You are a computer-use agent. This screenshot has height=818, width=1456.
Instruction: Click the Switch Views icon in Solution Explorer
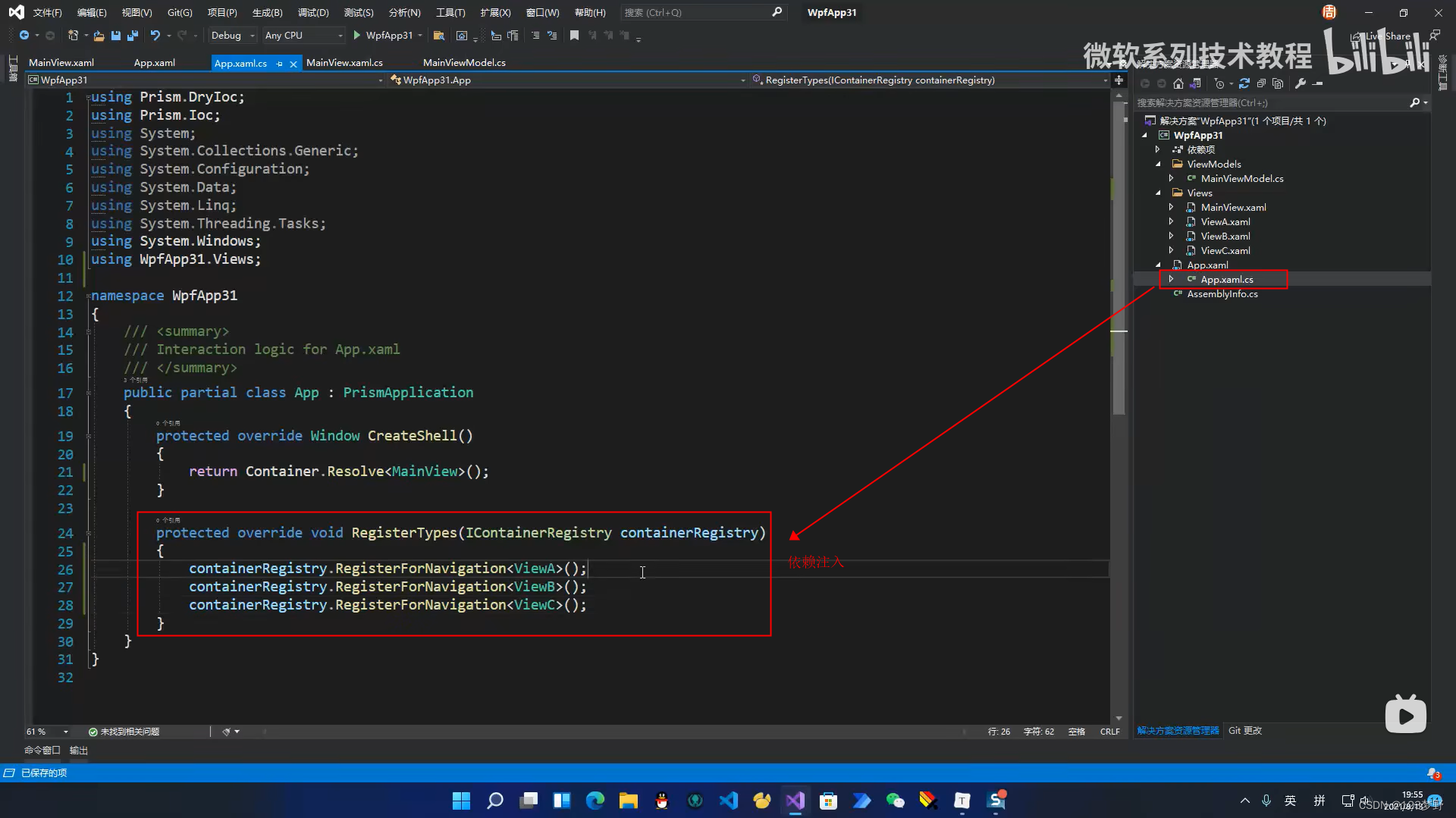point(1196,83)
